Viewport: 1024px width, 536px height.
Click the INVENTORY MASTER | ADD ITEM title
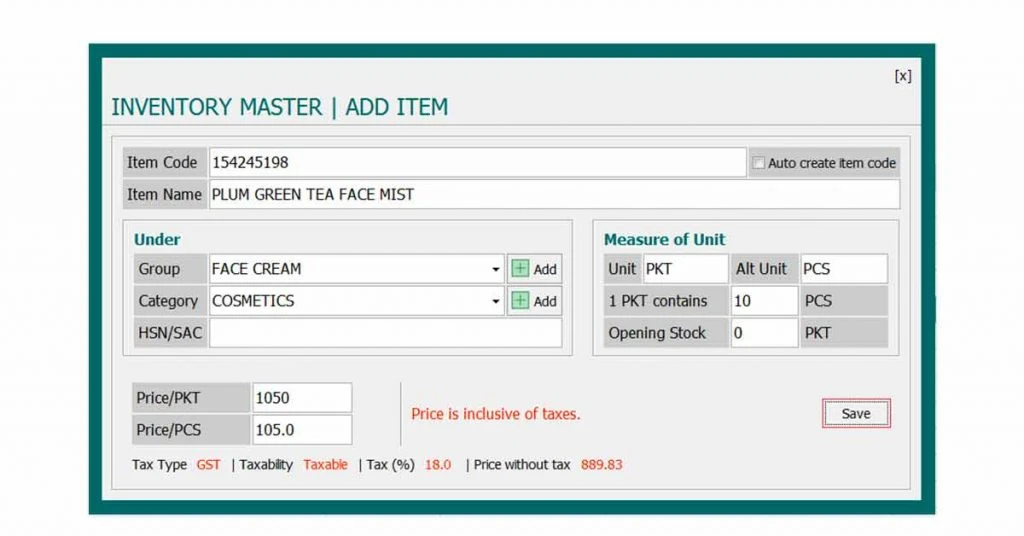280,107
